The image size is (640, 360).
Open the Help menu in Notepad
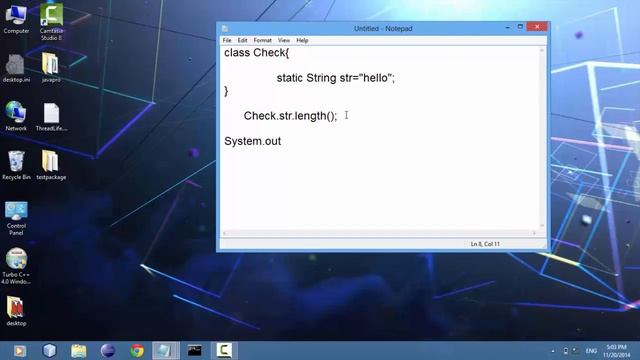coord(302,40)
